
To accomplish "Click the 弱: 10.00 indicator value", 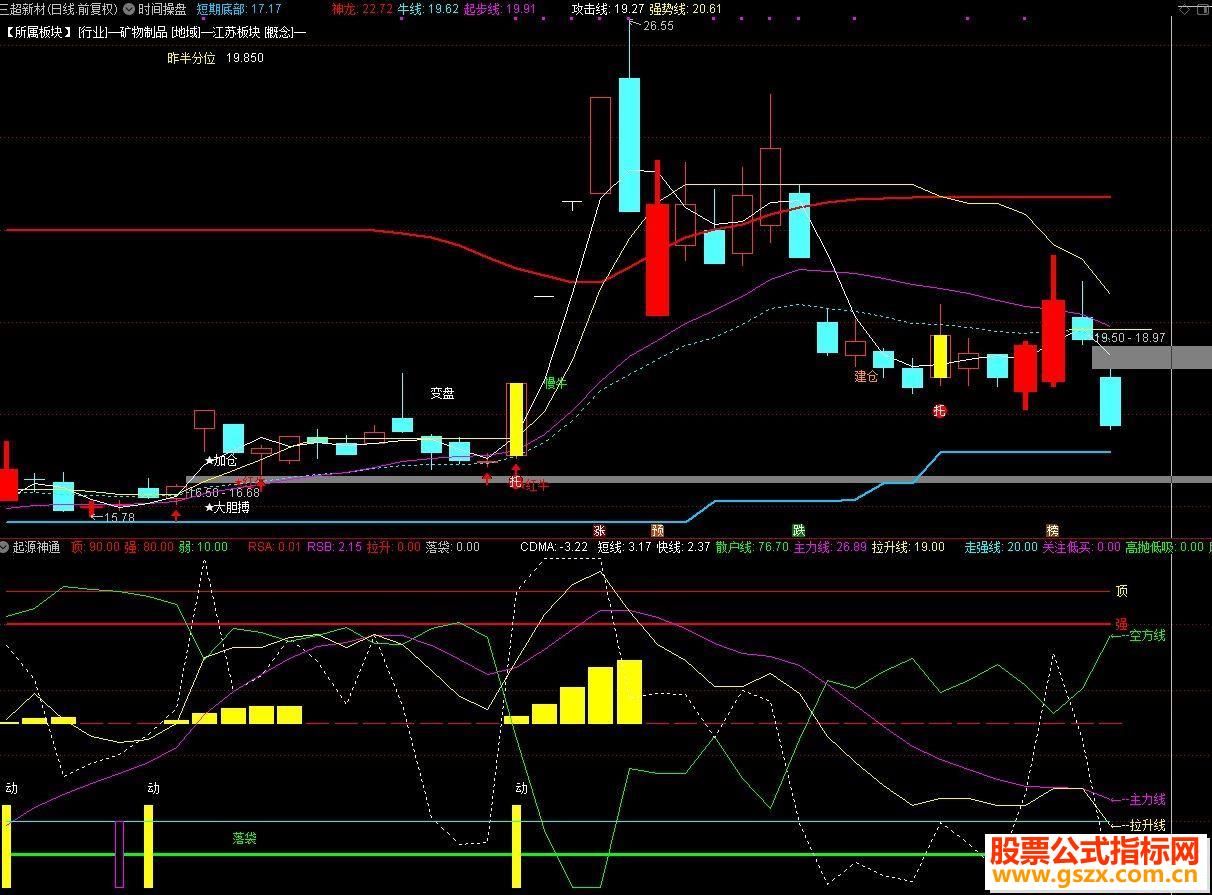I will [203, 547].
